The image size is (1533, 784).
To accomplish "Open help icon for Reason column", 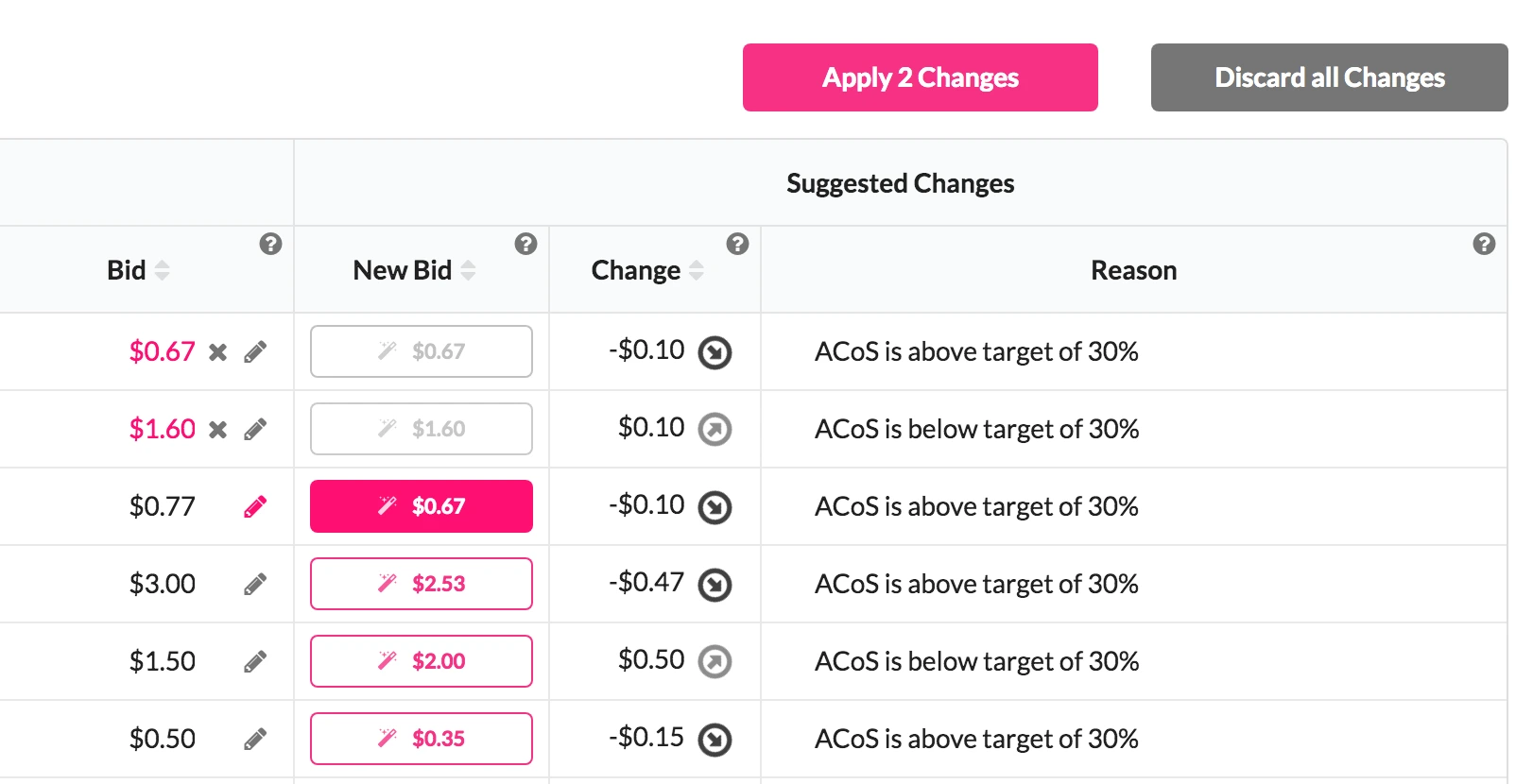I will click(x=1484, y=245).
